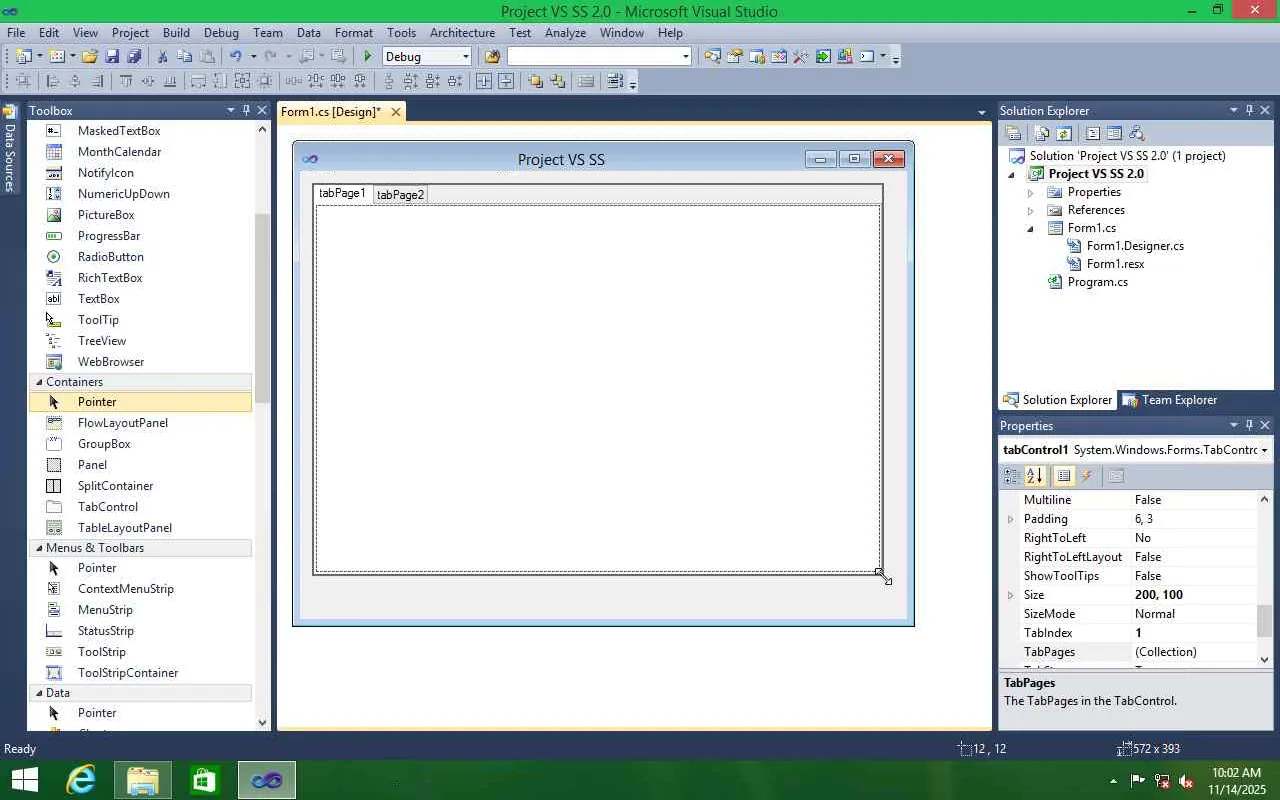Screen dimensions: 1280x800
Task: Click the Windows Start button
Action: (24, 780)
